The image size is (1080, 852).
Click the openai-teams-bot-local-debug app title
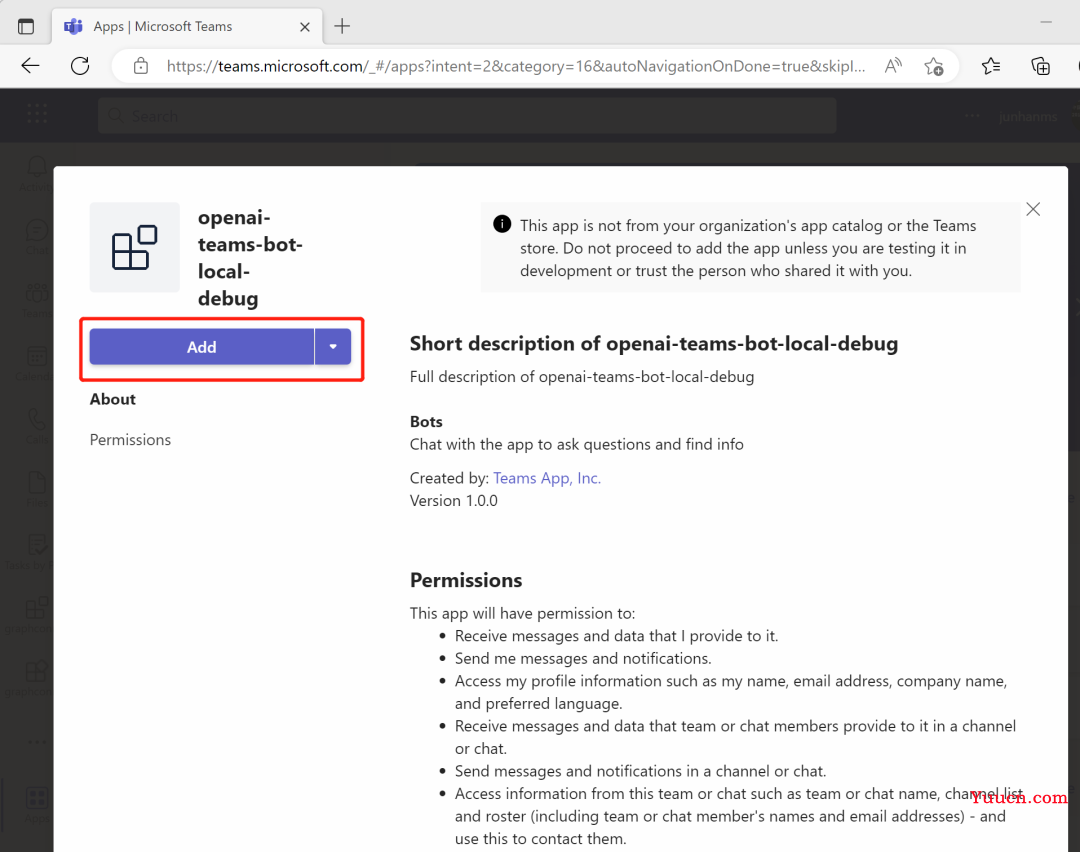click(250, 258)
